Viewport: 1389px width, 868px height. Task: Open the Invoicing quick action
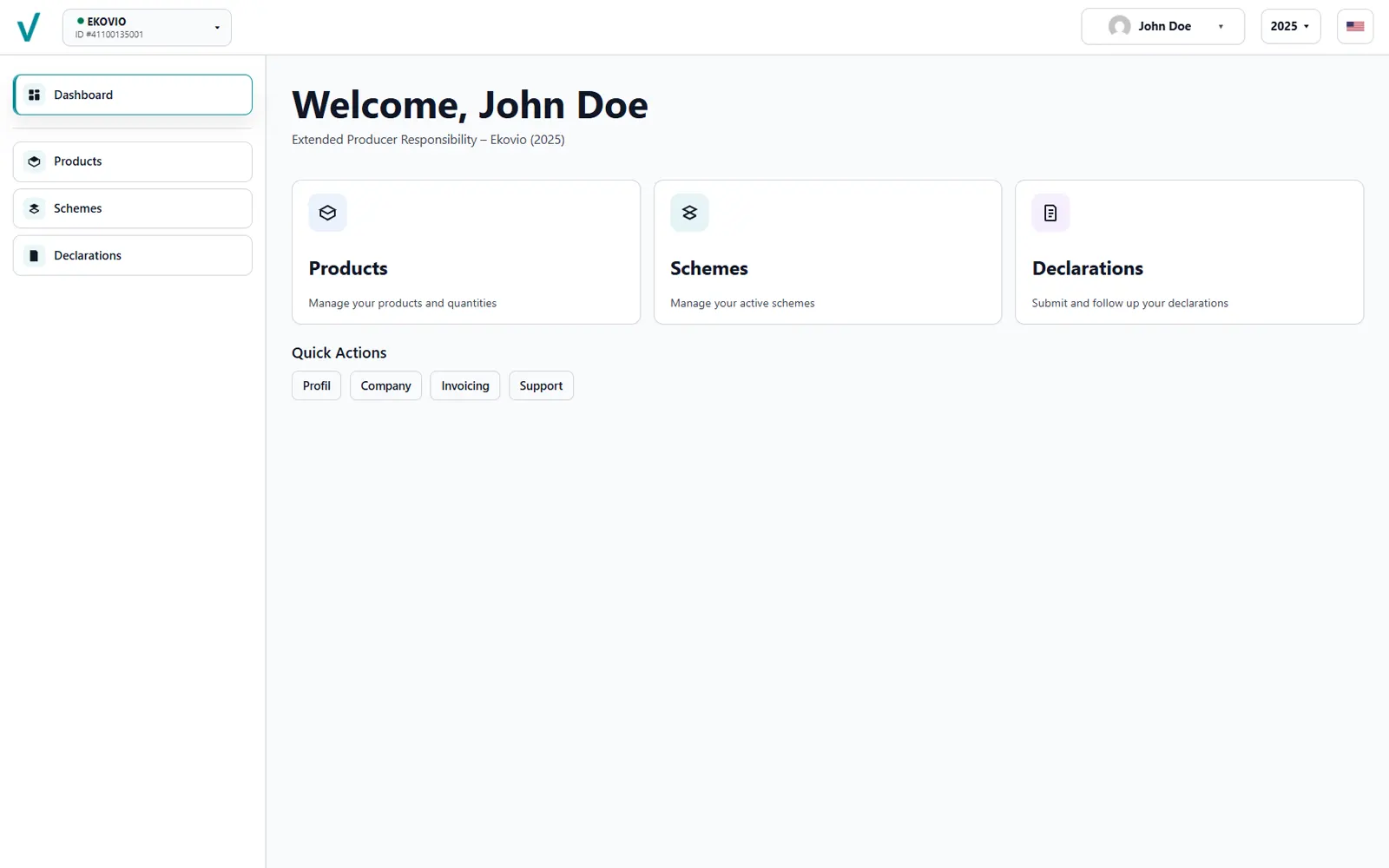464,385
